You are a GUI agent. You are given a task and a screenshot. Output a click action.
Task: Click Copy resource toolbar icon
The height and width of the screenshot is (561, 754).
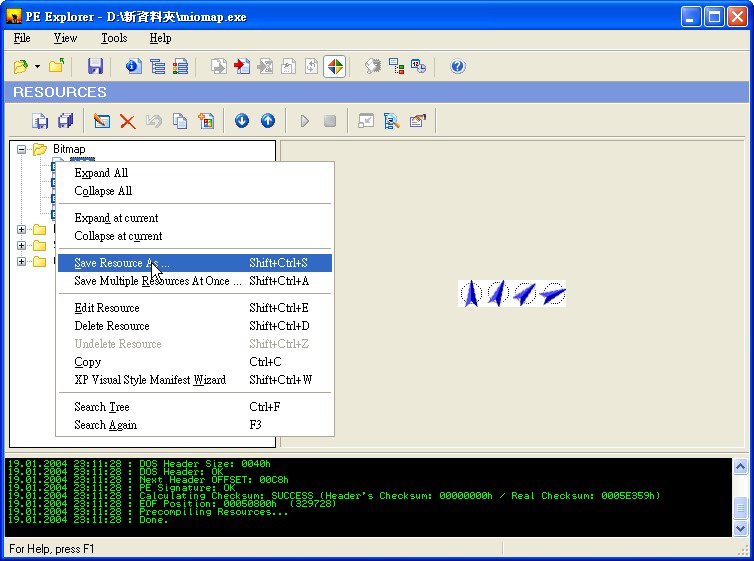[180, 121]
